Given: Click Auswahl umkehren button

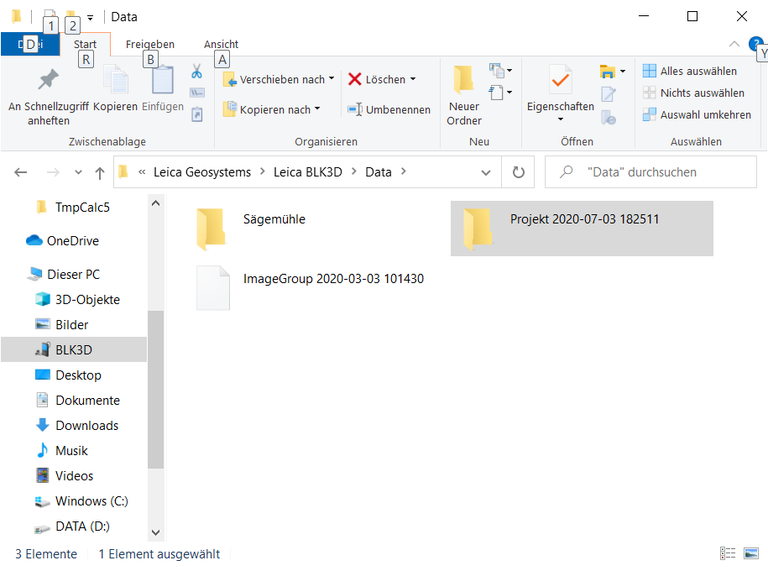Looking at the screenshot, I should pyautogui.click(x=696, y=115).
